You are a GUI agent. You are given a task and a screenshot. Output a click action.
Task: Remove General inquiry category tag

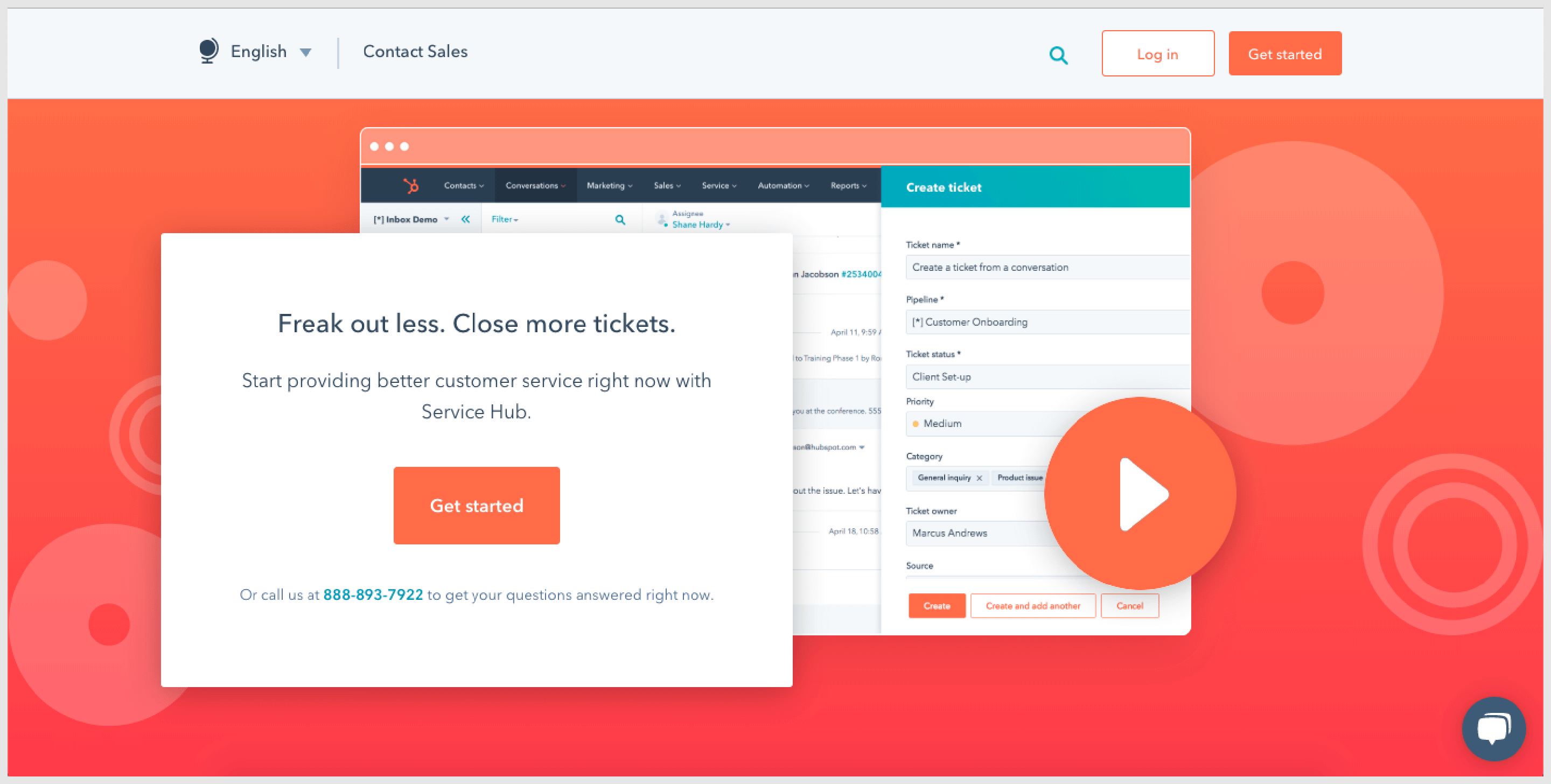point(976,478)
